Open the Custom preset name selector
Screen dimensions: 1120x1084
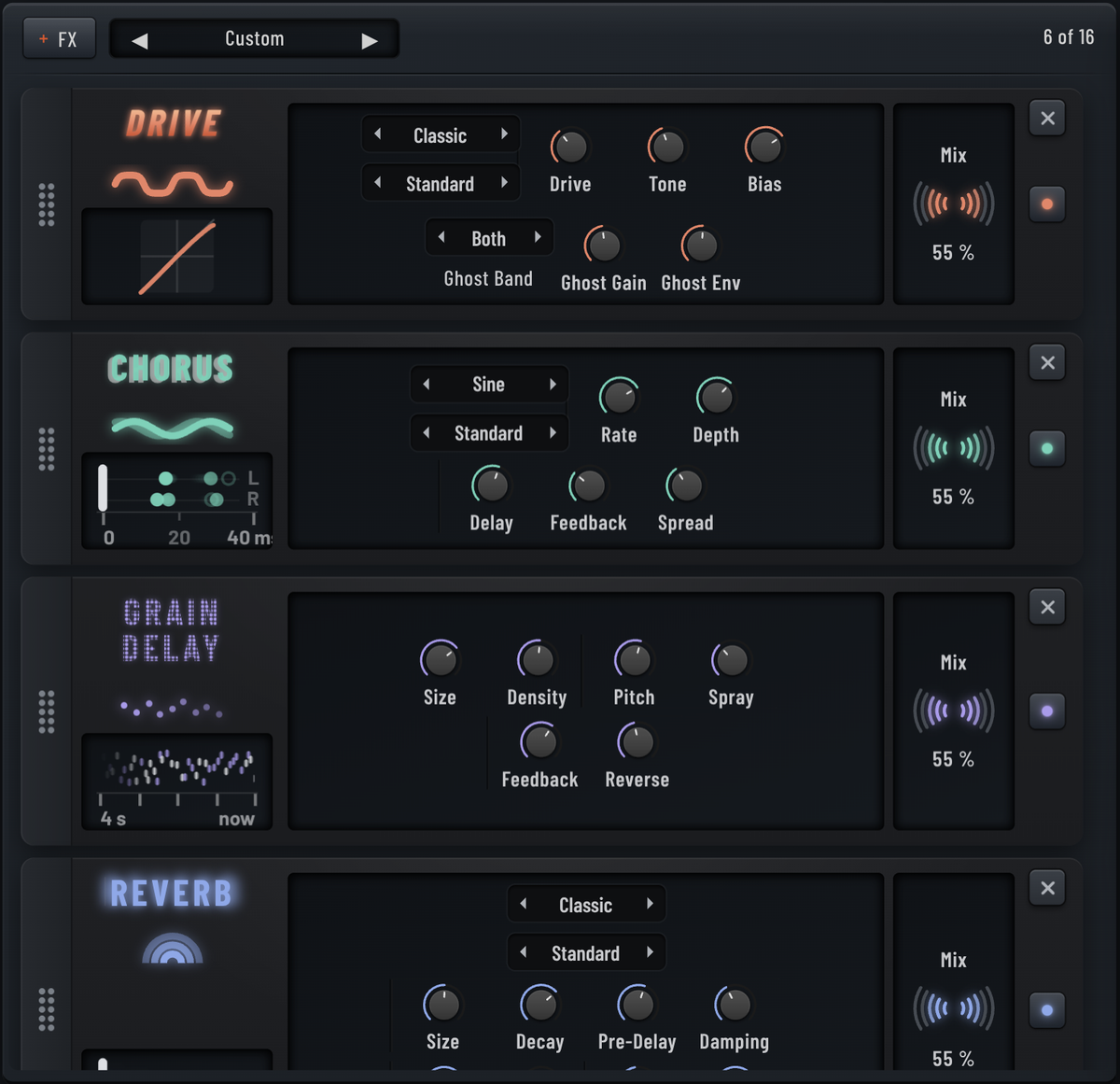(254, 39)
